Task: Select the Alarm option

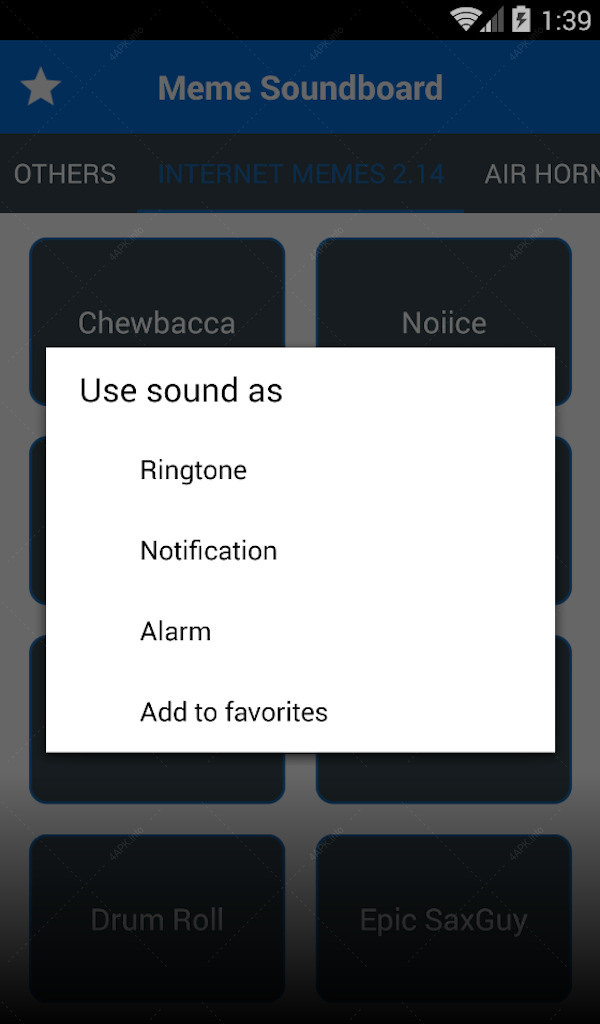Action: [x=300, y=632]
